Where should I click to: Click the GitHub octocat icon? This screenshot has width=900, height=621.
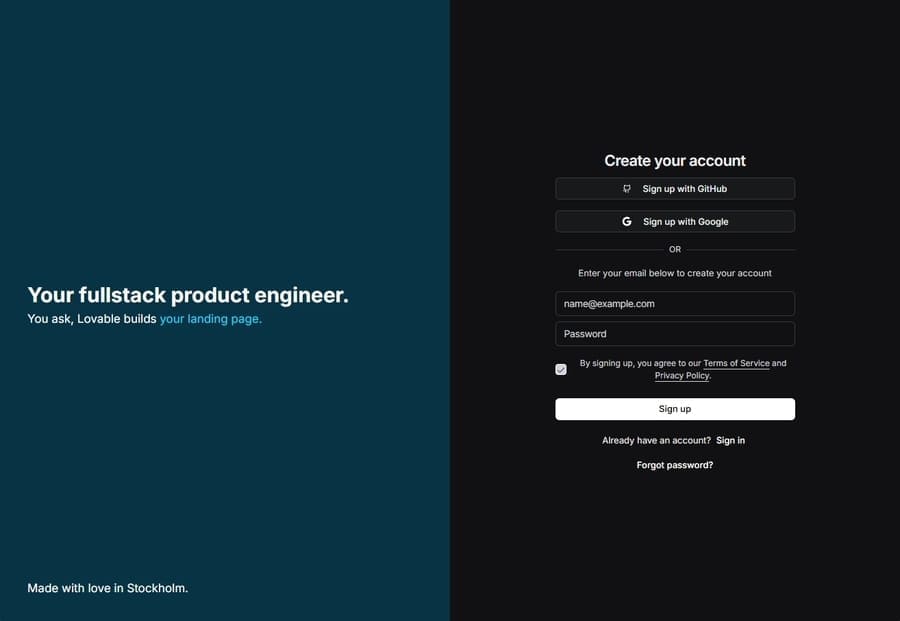click(x=627, y=189)
